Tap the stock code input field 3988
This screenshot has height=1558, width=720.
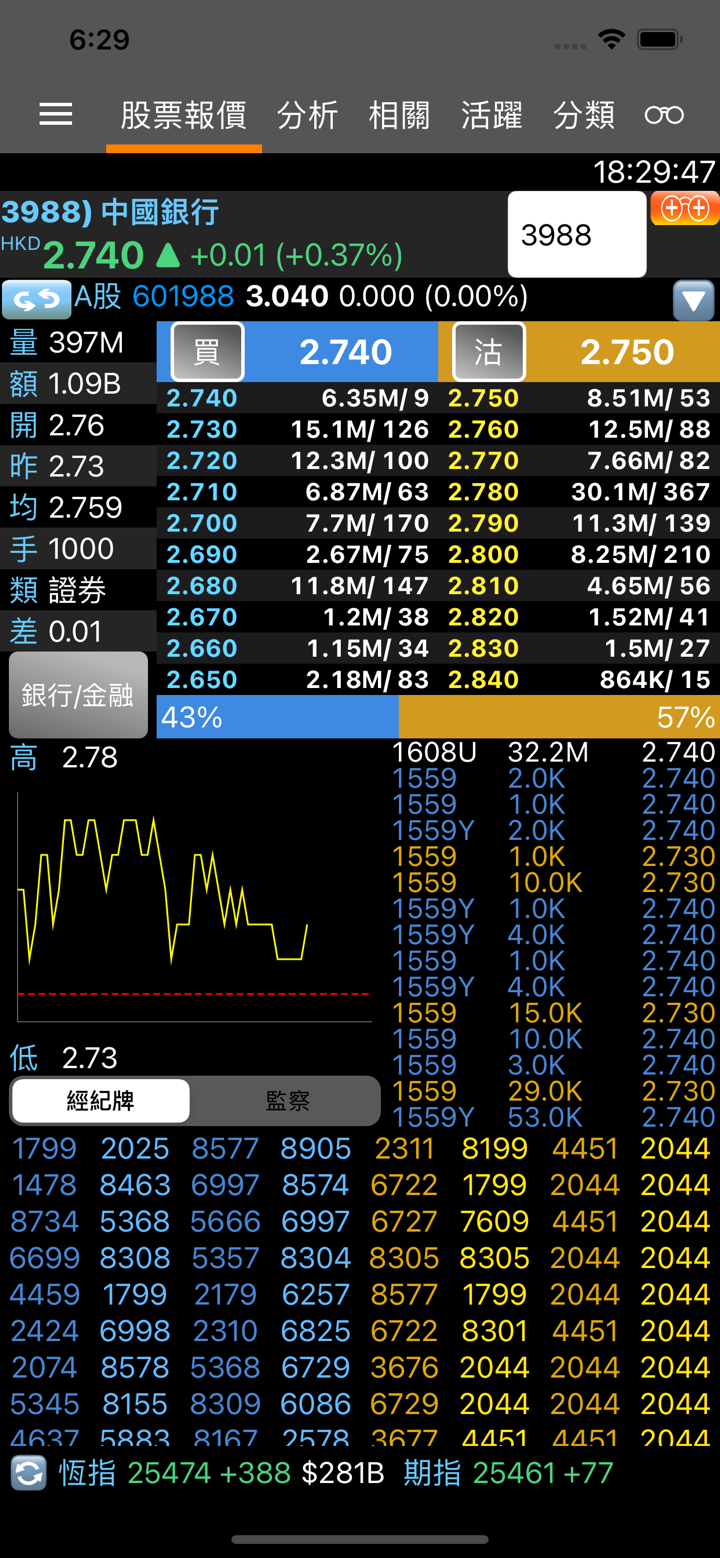coord(576,235)
